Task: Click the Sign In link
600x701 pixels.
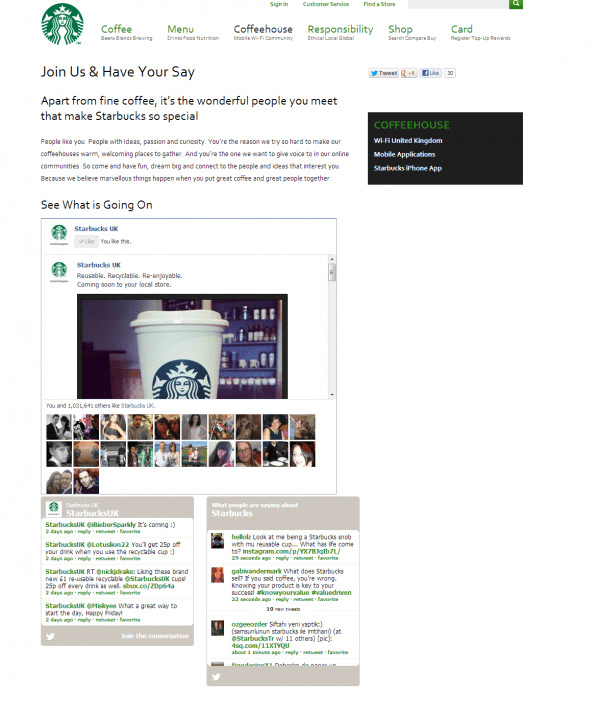Action: point(279,4)
